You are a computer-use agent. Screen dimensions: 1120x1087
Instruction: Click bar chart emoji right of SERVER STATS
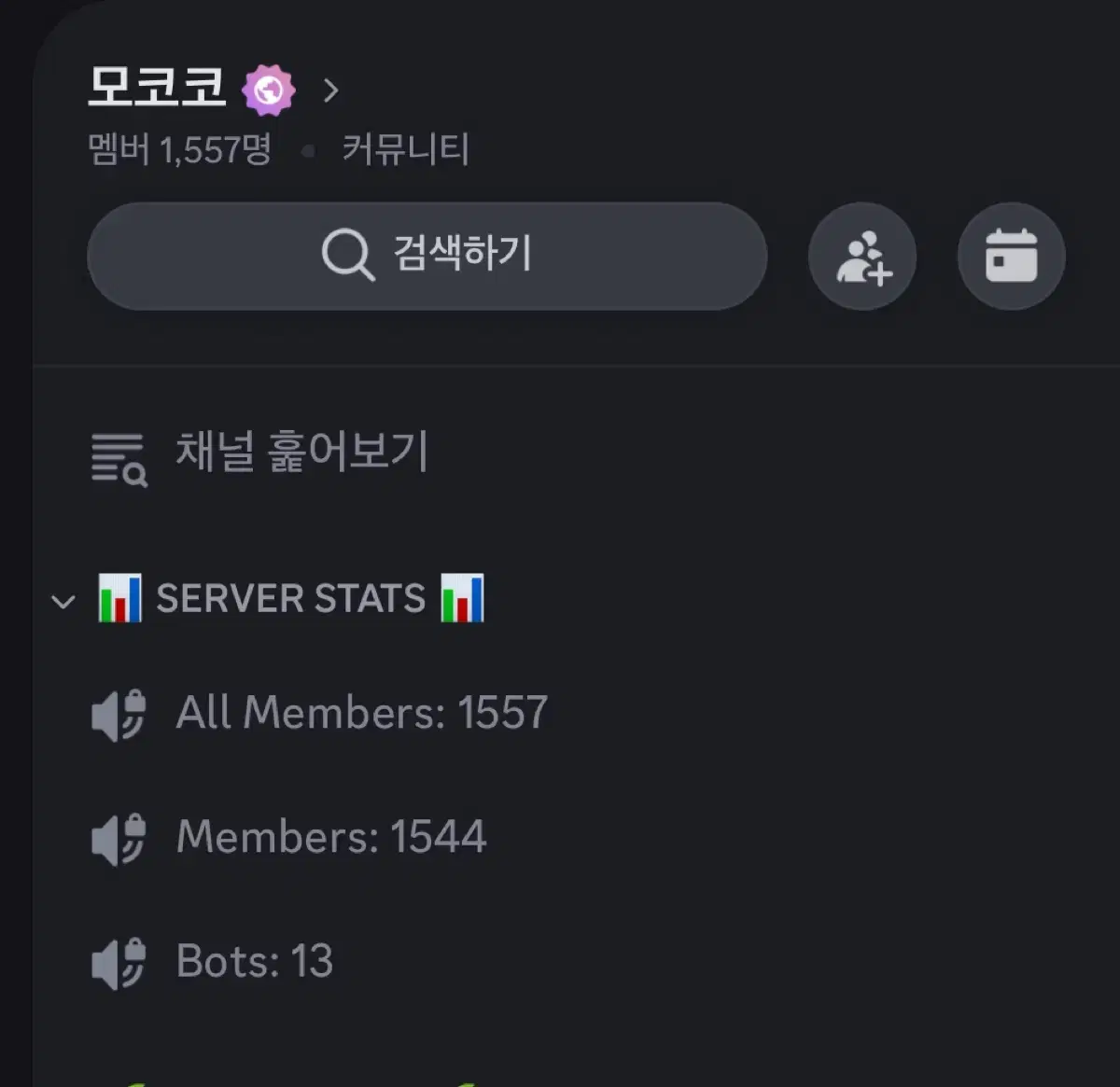(x=463, y=598)
